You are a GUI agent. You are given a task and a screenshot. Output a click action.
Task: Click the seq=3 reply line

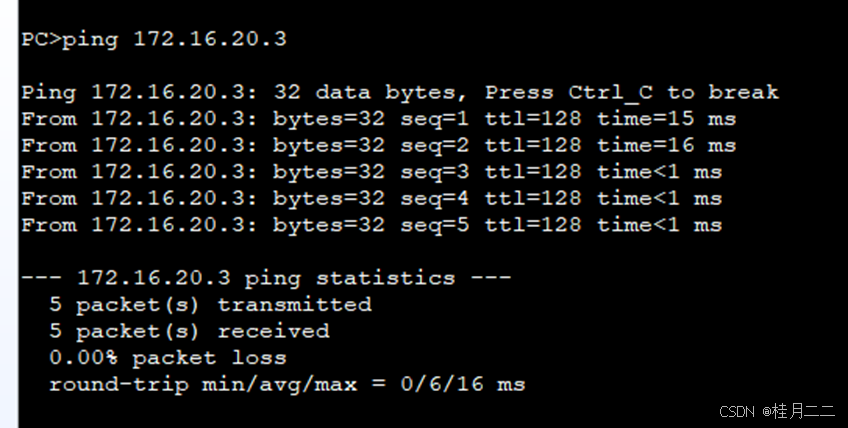[372, 172]
